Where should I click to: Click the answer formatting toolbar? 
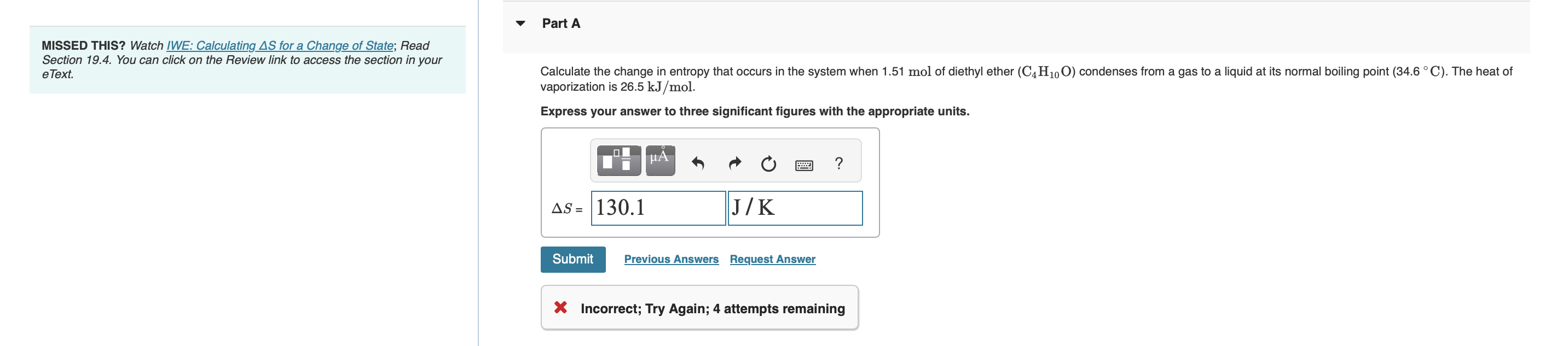(726, 161)
